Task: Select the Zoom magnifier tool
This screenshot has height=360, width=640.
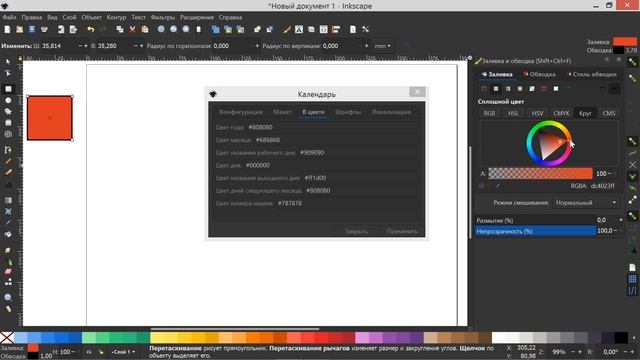Action: tap(8, 298)
